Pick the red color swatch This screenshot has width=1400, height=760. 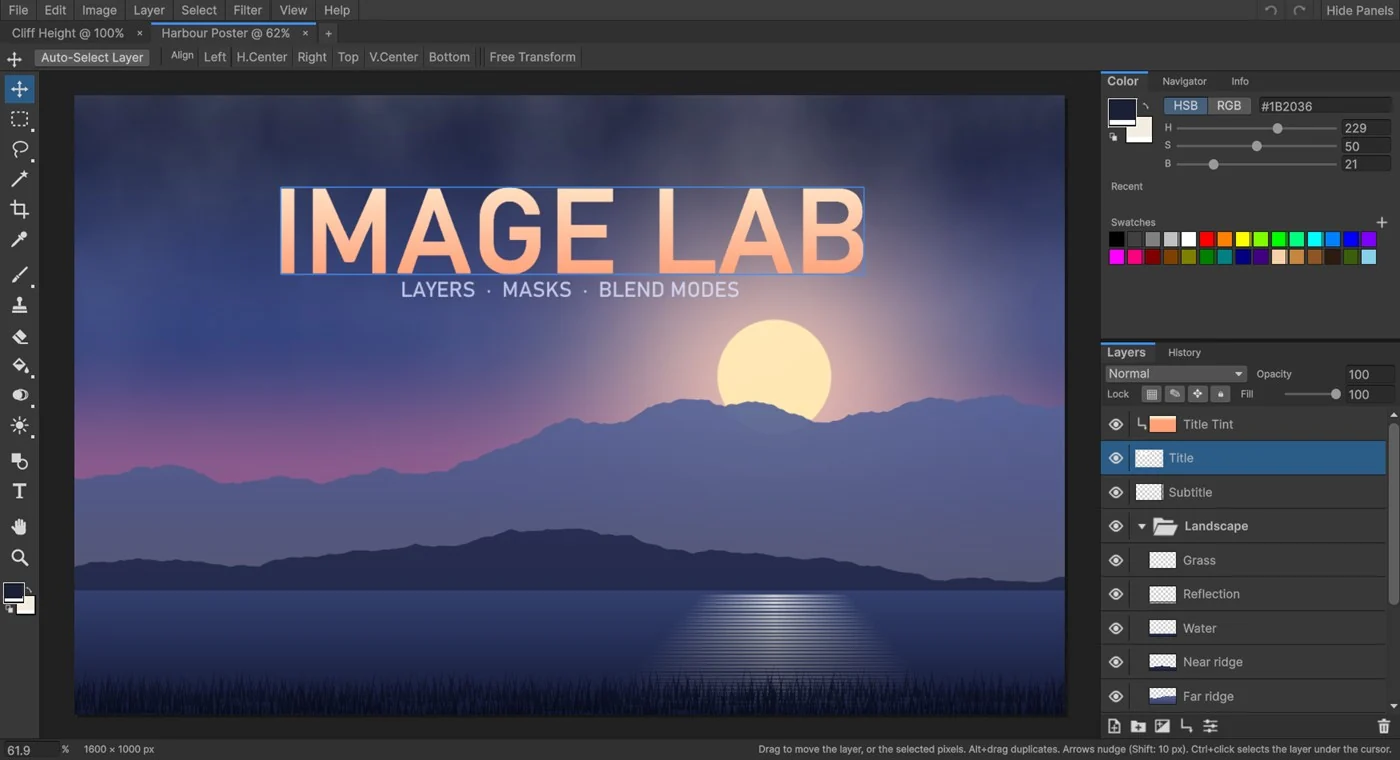(x=1207, y=239)
